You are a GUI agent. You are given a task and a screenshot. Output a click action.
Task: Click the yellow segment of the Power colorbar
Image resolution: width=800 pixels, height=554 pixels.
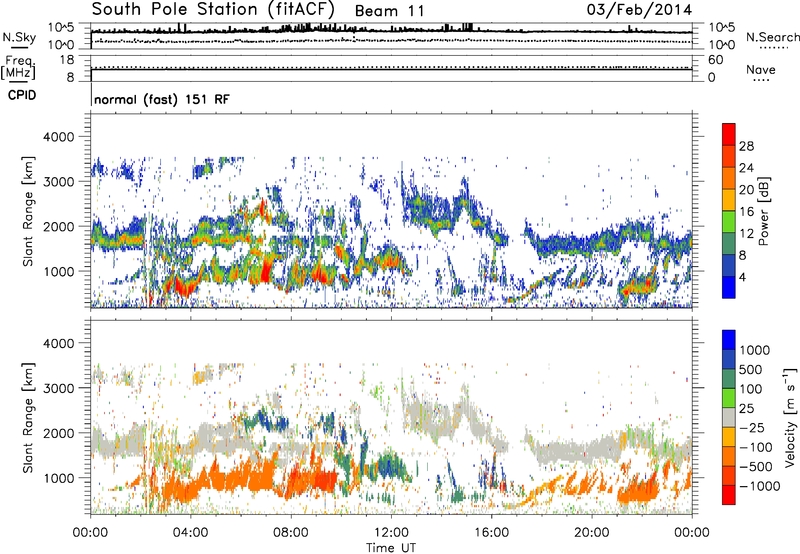[x=729, y=200]
